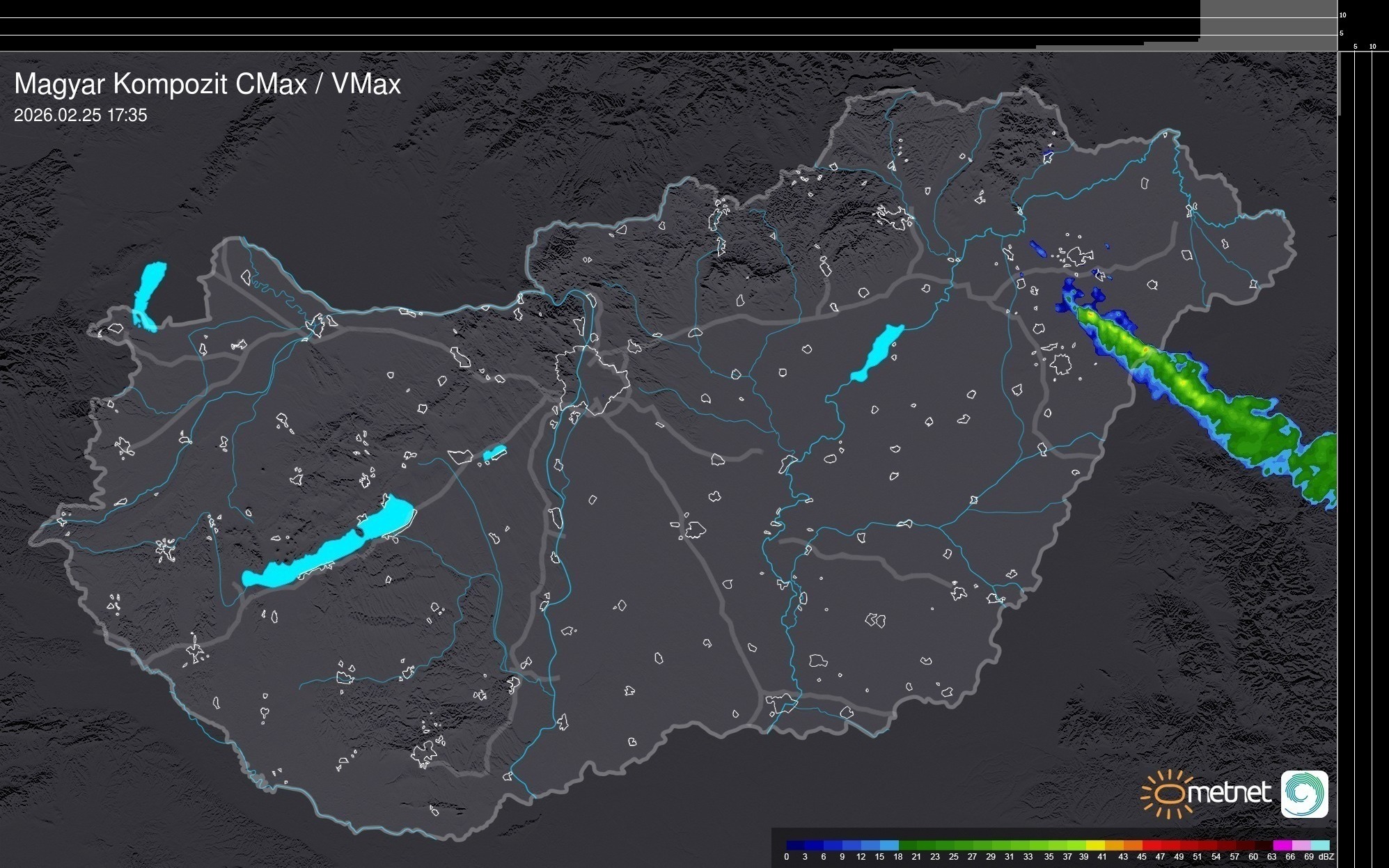
Task: Click the dBZ unit label in legend
Action: tap(1326, 857)
